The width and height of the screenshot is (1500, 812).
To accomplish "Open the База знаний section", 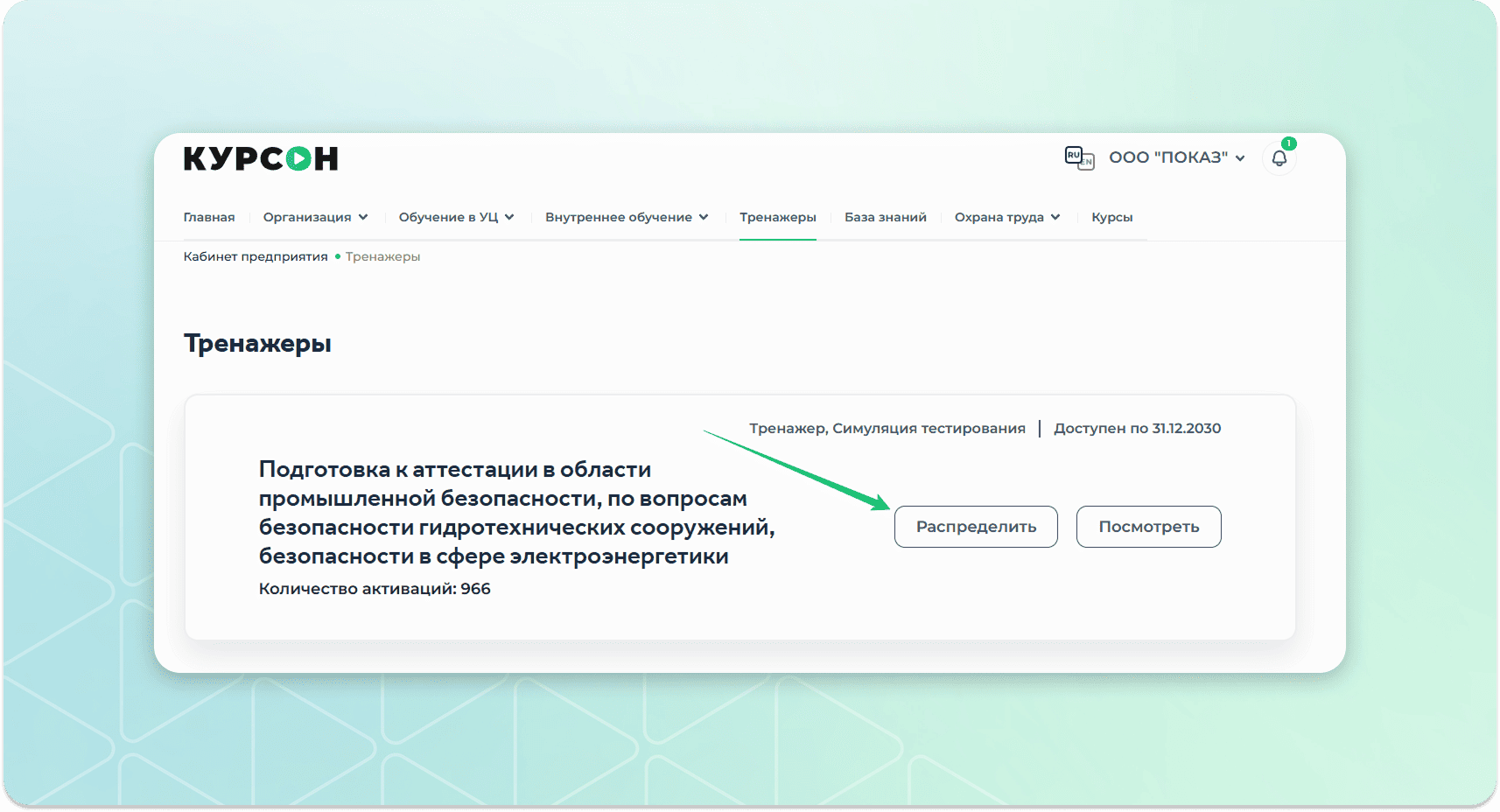I will 885,217.
